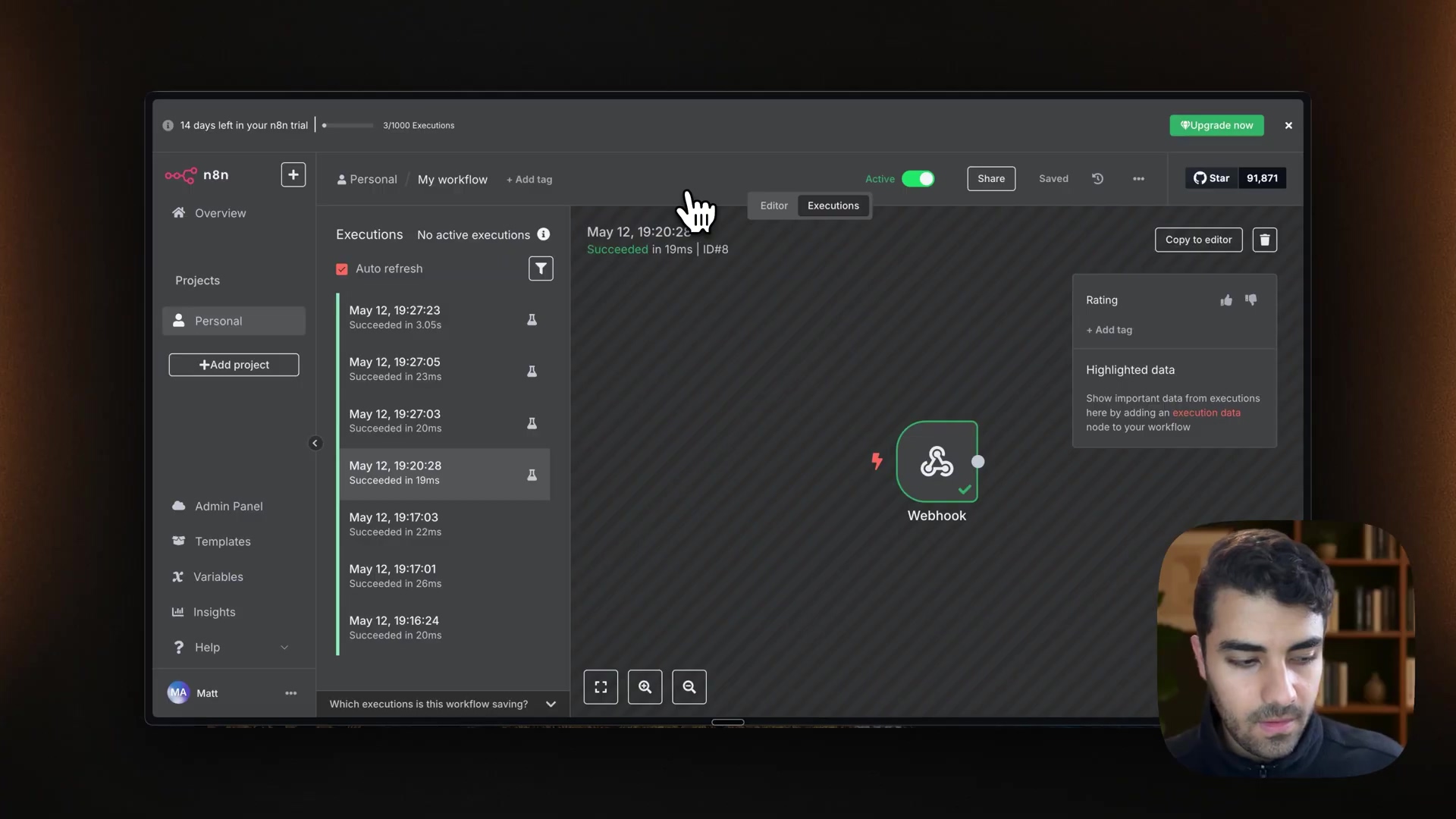1456x819 pixels.
Task: Switch to the Editor tab
Action: click(x=773, y=206)
